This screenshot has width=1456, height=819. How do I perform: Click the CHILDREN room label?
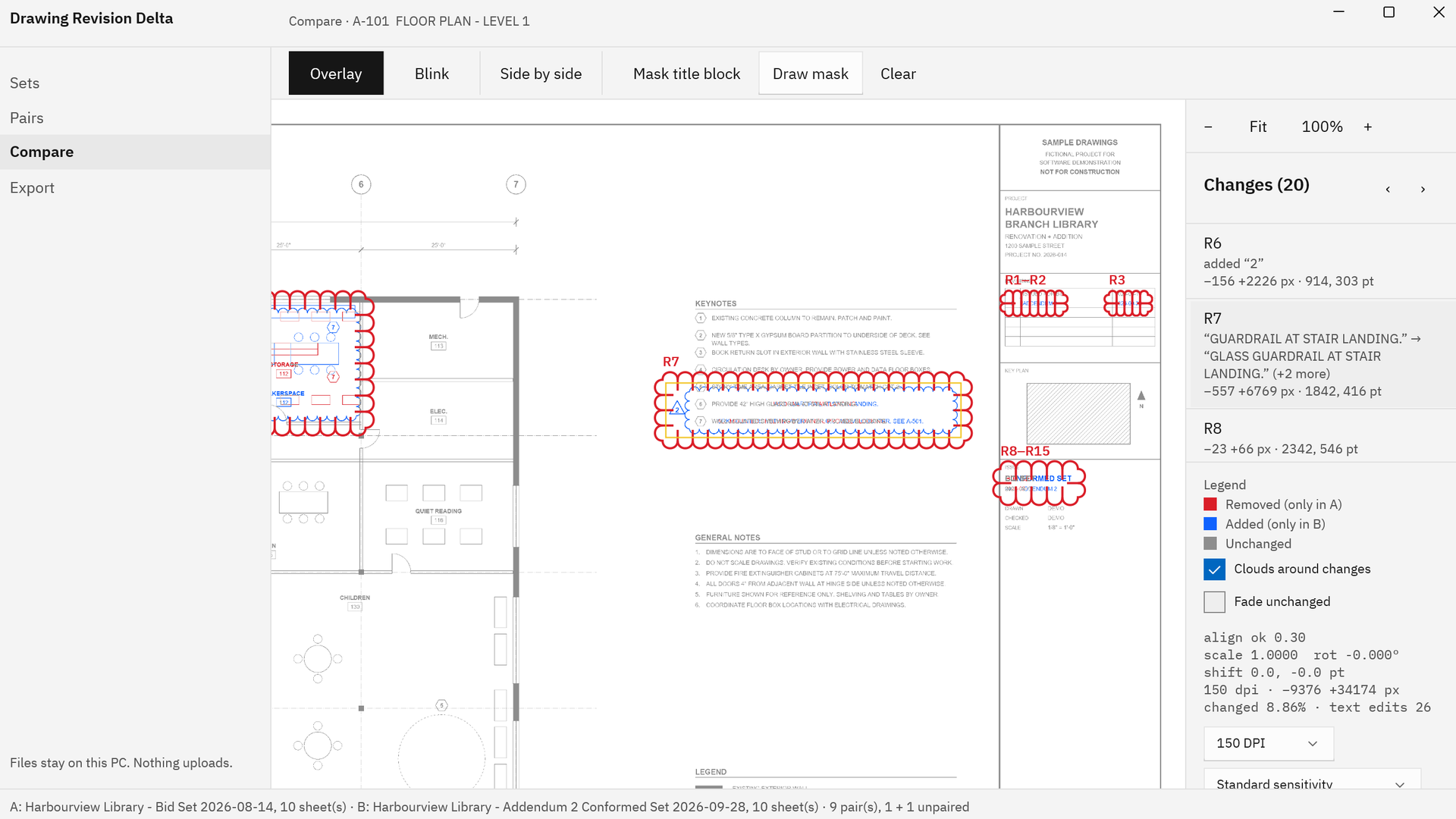tap(355, 598)
